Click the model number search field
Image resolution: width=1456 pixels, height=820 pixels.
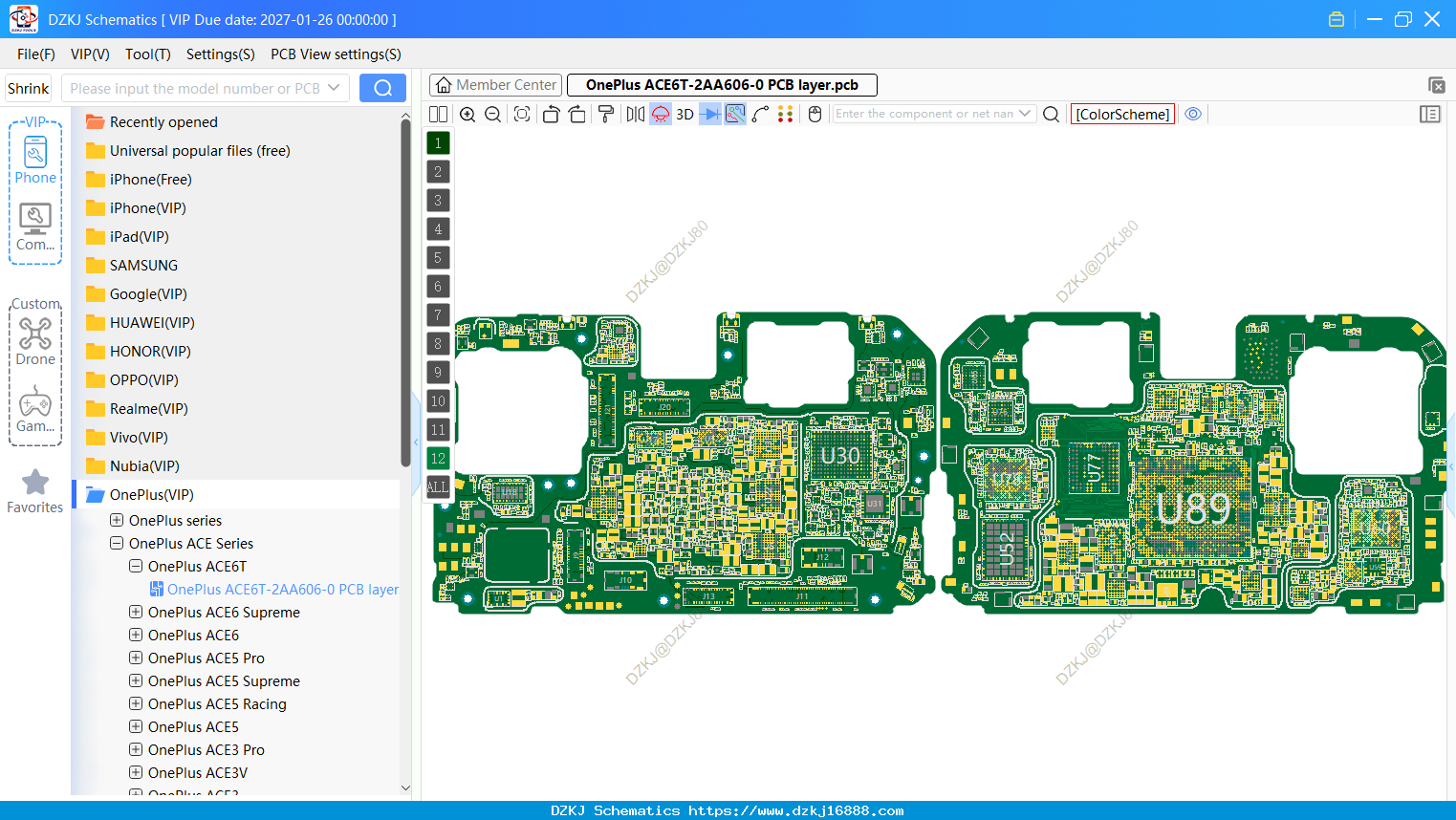tap(195, 88)
